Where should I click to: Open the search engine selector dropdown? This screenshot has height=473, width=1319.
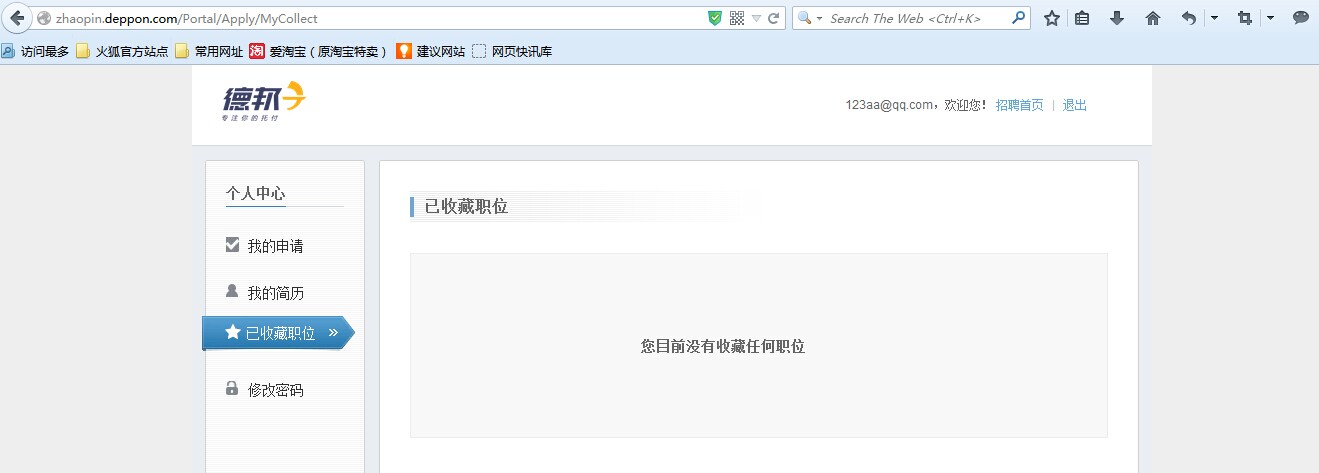pos(810,18)
